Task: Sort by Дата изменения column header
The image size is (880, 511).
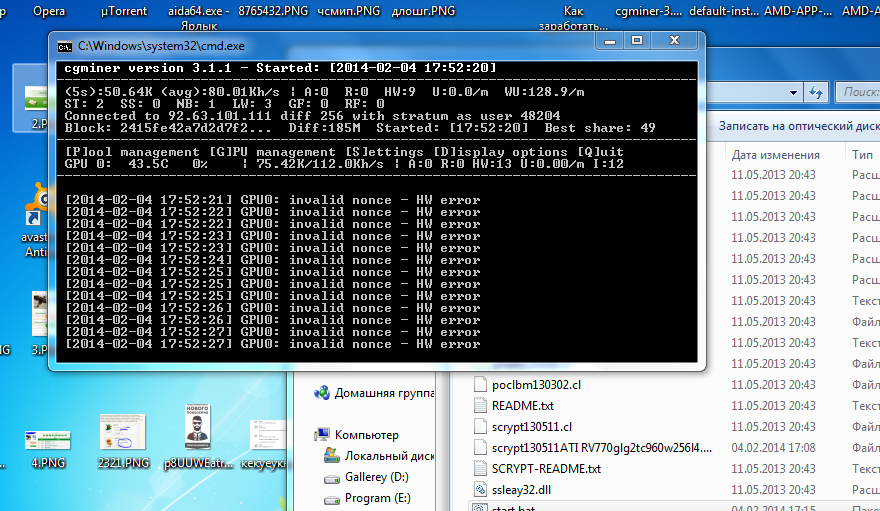Action: pos(775,155)
